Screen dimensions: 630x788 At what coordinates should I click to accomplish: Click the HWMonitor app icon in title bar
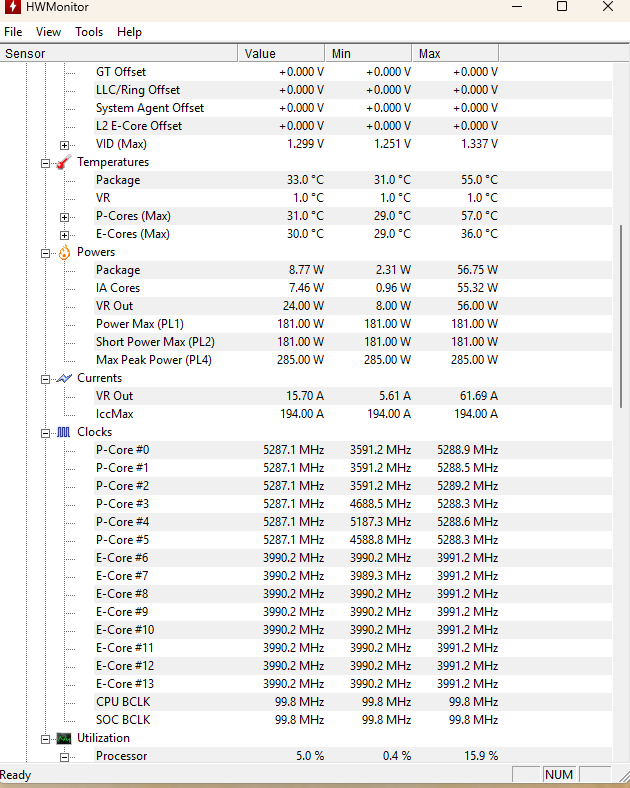[x=11, y=8]
